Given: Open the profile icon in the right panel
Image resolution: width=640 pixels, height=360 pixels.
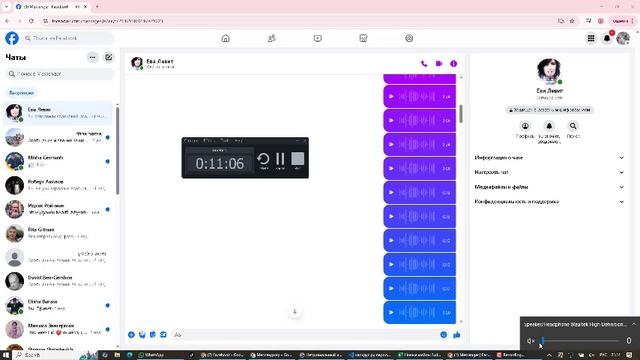Looking at the screenshot, I should pos(525,126).
